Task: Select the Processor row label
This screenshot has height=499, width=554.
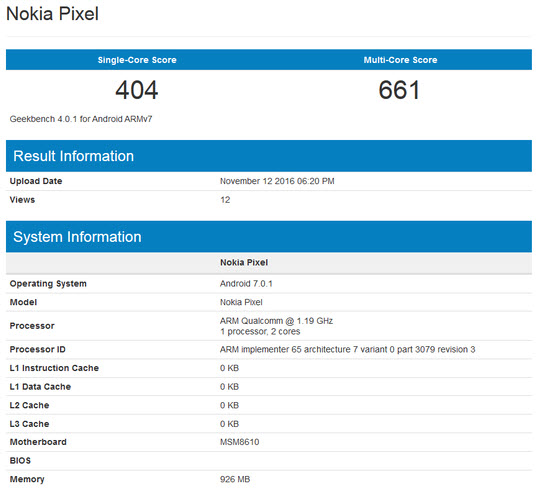Action: coord(32,326)
